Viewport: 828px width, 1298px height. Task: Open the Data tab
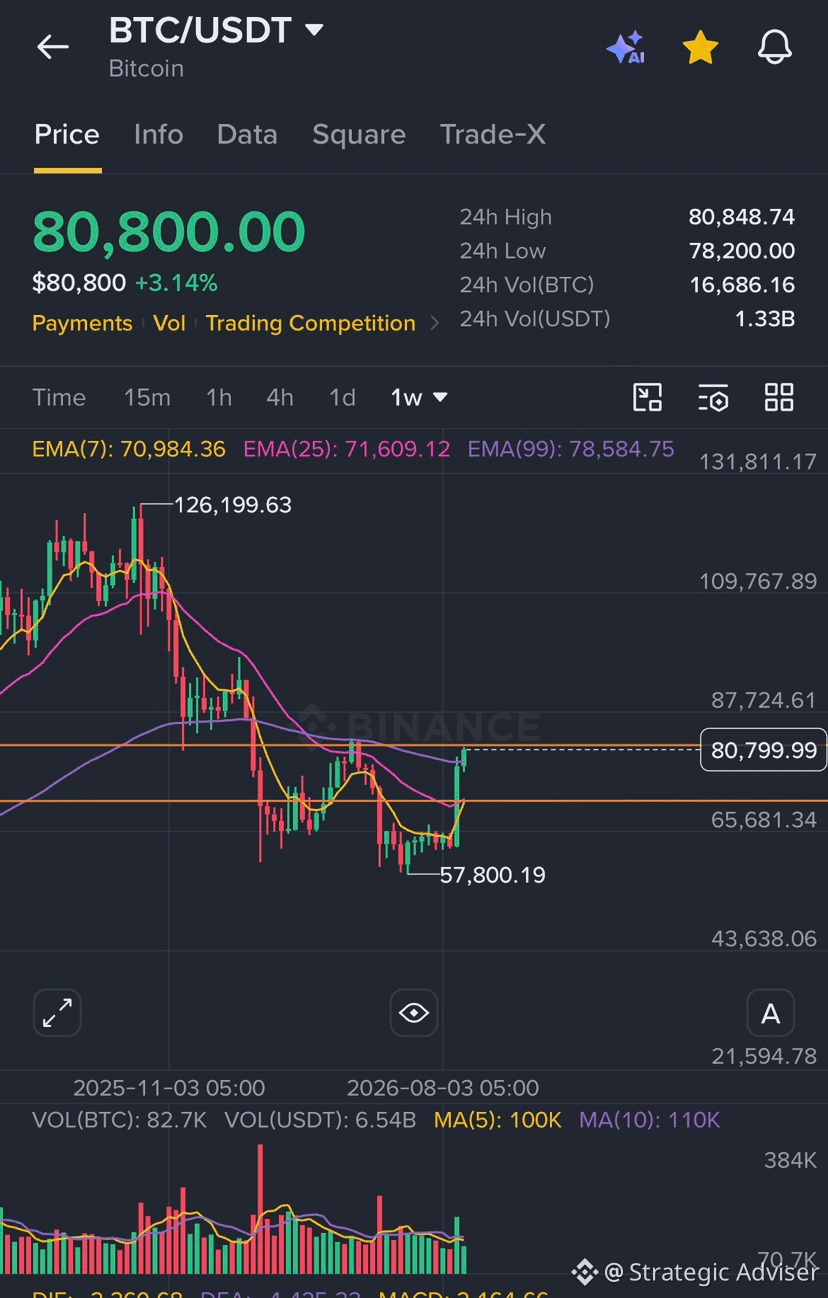pyautogui.click(x=247, y=134)
